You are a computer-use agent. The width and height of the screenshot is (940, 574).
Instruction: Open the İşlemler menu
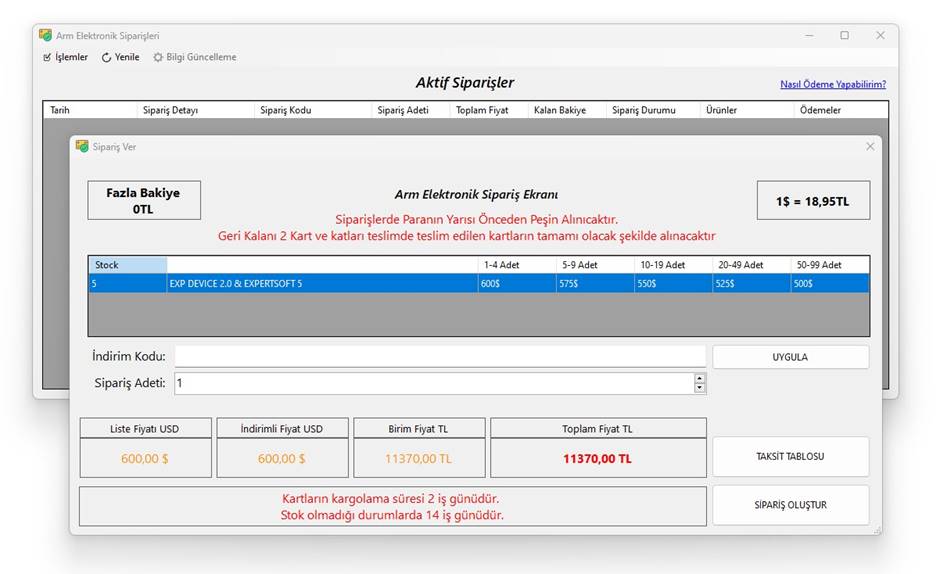tap(65, 57)
